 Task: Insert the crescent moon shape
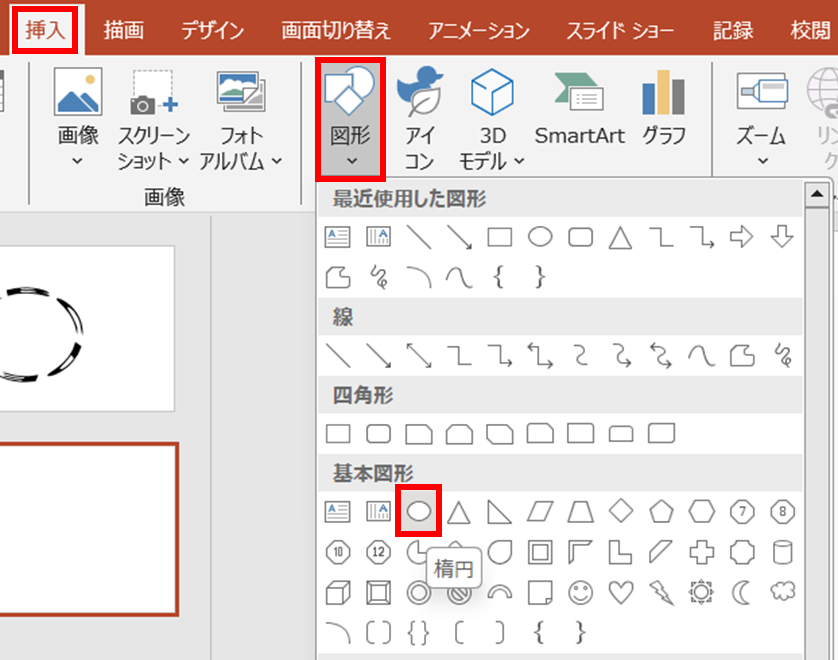[743, 593]
